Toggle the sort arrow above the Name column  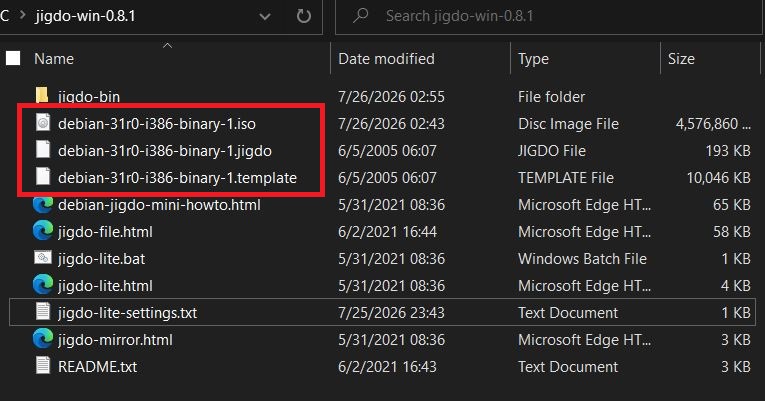167,45
